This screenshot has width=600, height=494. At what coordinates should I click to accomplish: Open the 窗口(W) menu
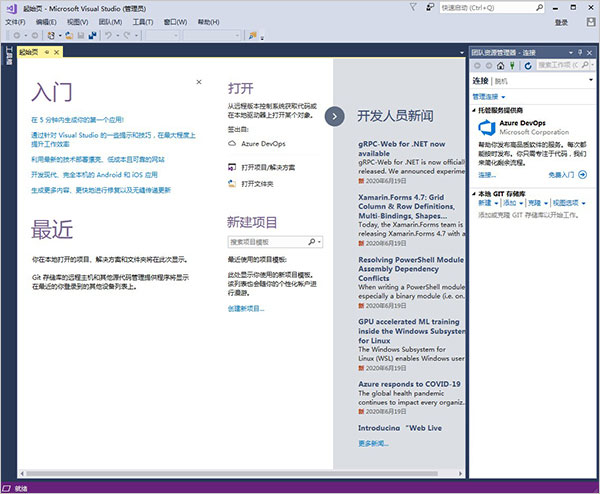[176, 22]
